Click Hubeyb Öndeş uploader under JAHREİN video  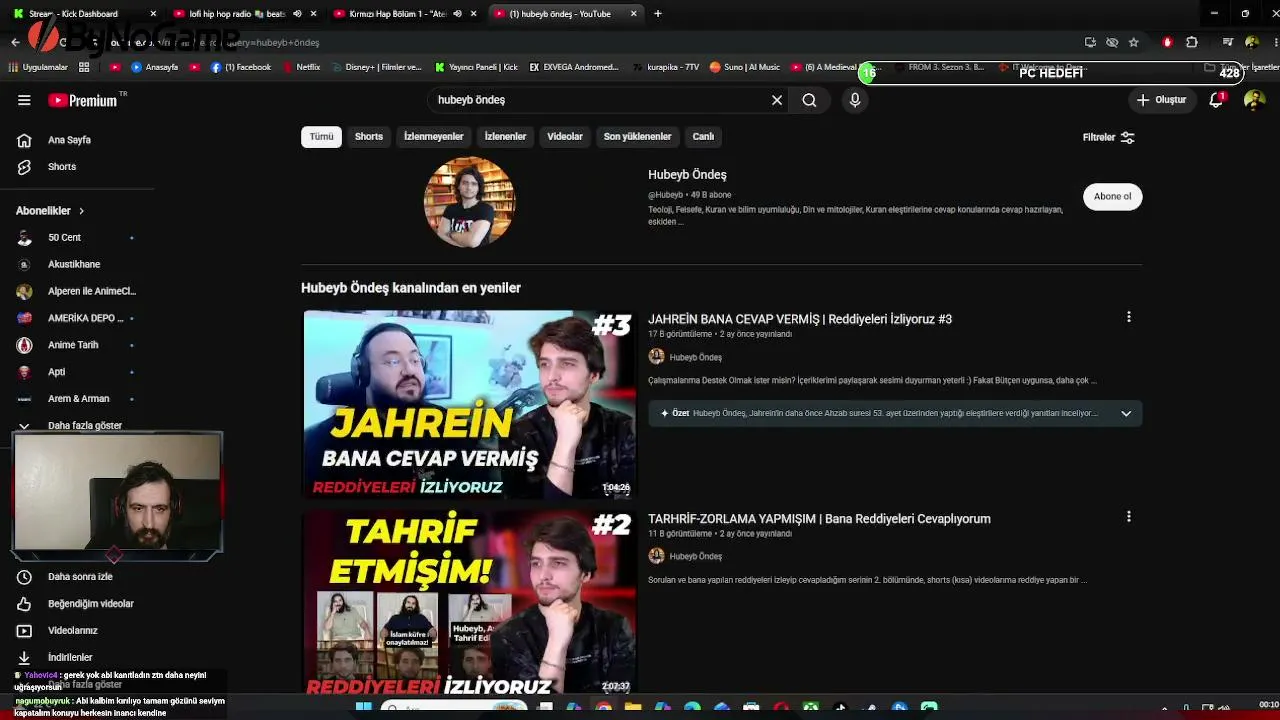click(695, 357)
